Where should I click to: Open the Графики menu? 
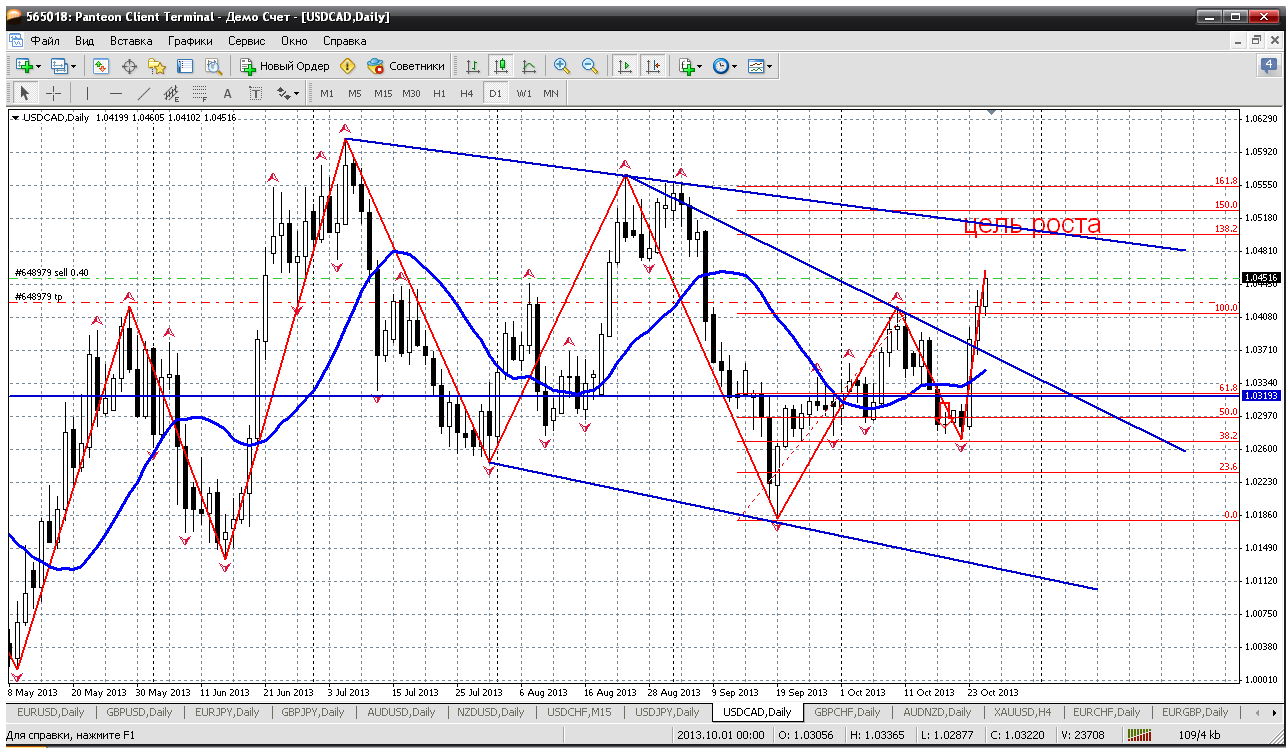pyautogui.click(x=190, y=41)
